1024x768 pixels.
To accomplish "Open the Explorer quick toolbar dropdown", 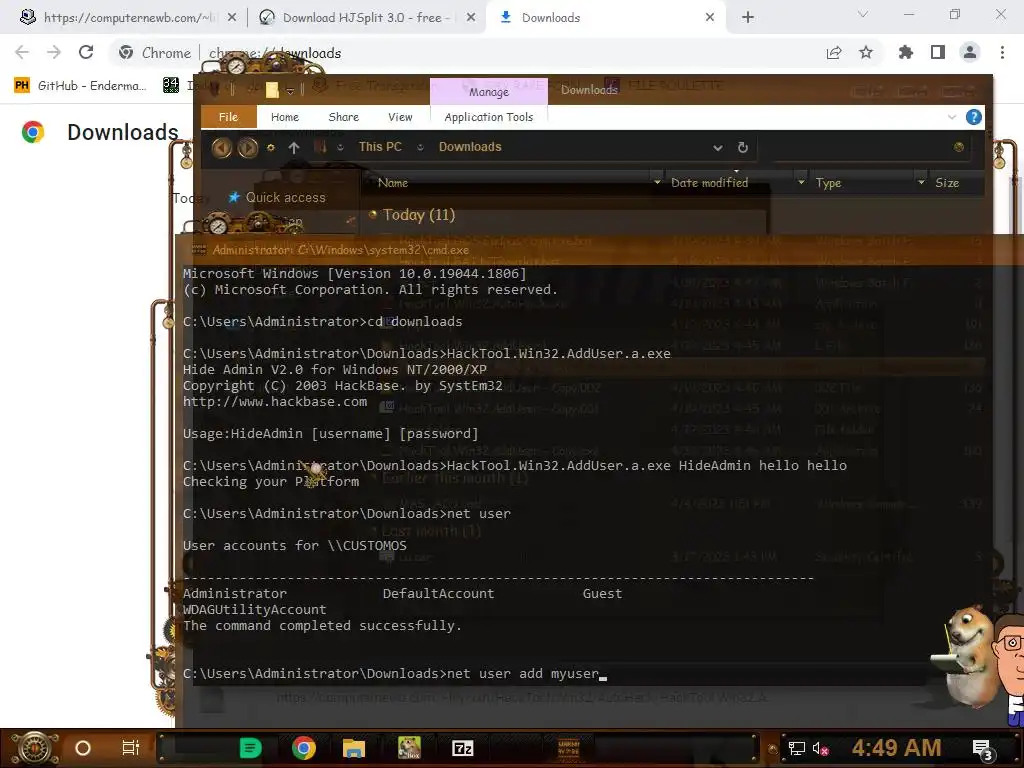I will pyautogui.click(x=290, y=91).
